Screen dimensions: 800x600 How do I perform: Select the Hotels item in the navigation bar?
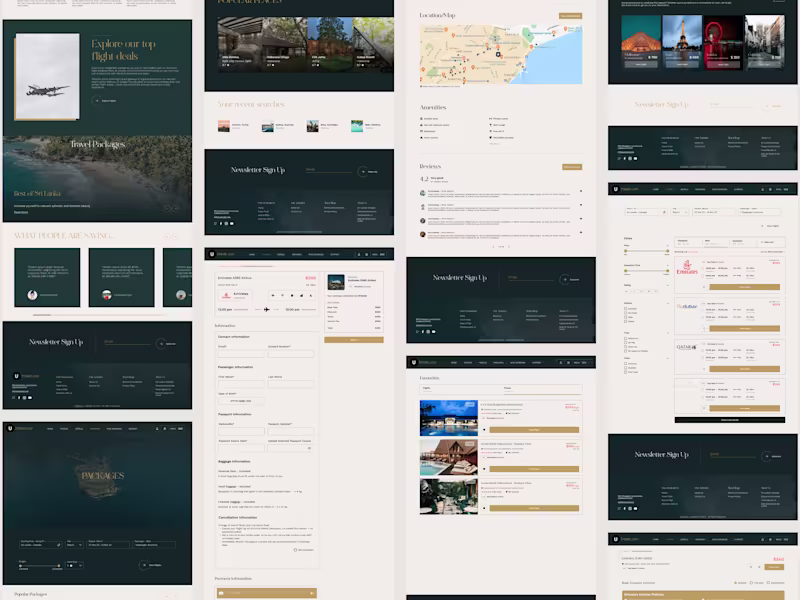[694, 189]
